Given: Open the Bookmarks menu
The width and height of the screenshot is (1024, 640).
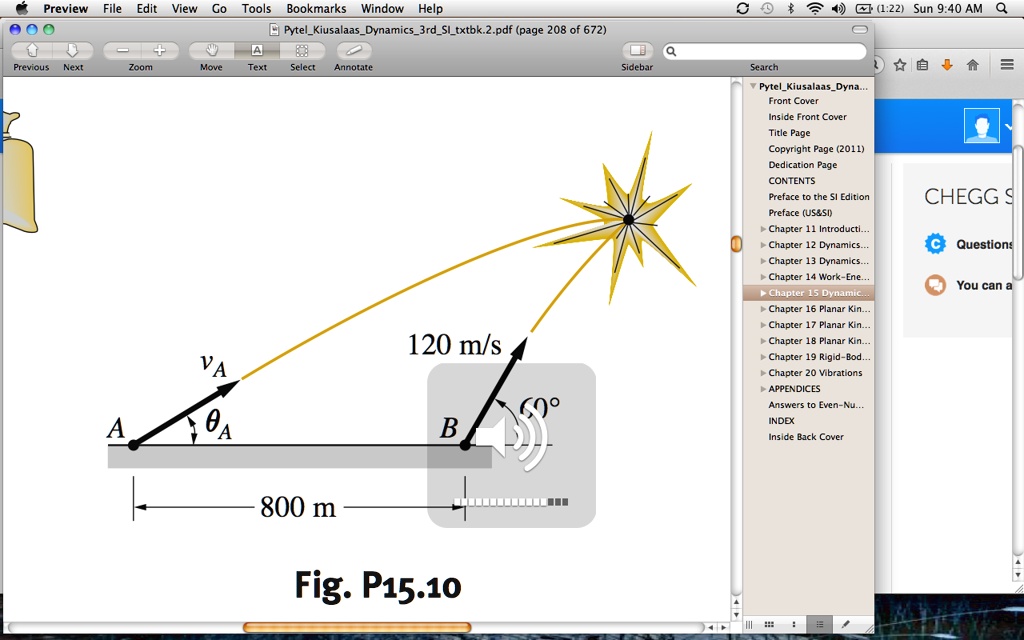Looking at the screenshot, I should 316,8.
